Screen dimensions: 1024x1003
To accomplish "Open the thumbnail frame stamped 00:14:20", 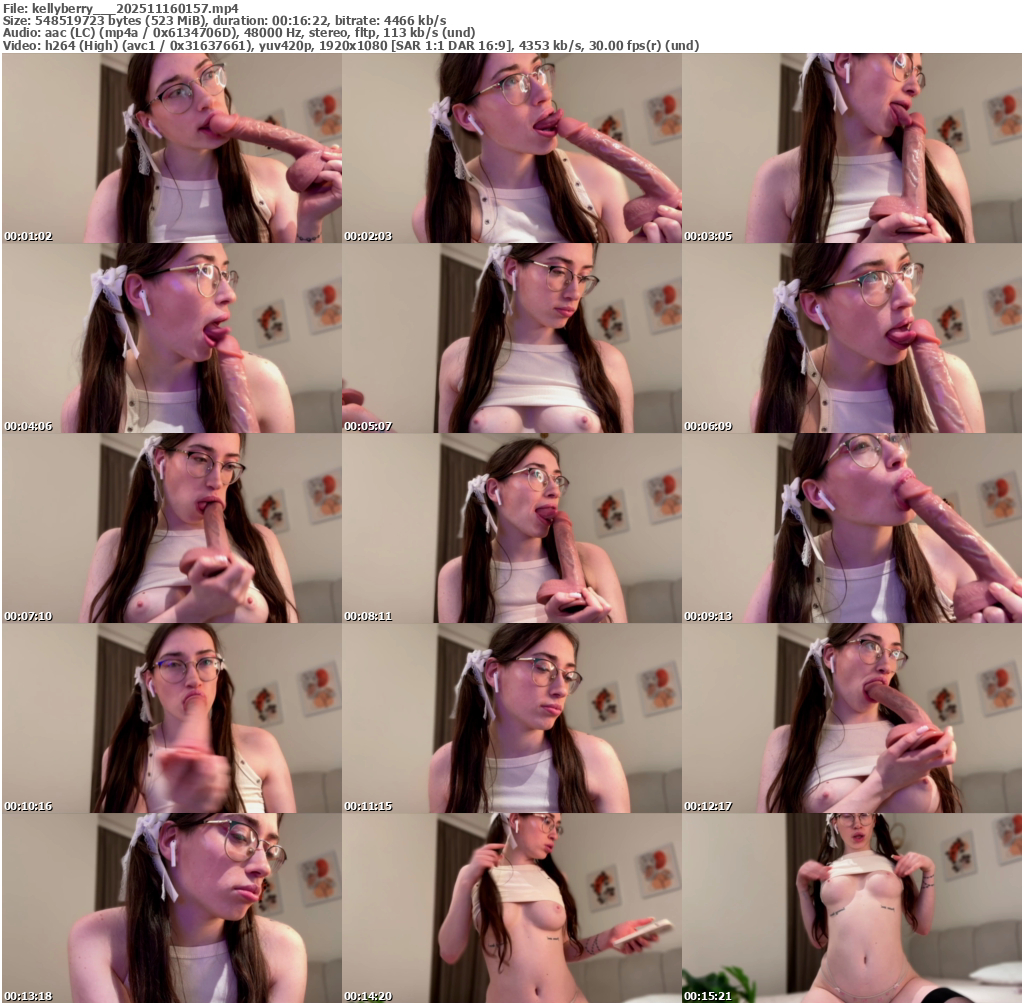I will point(512,908).
